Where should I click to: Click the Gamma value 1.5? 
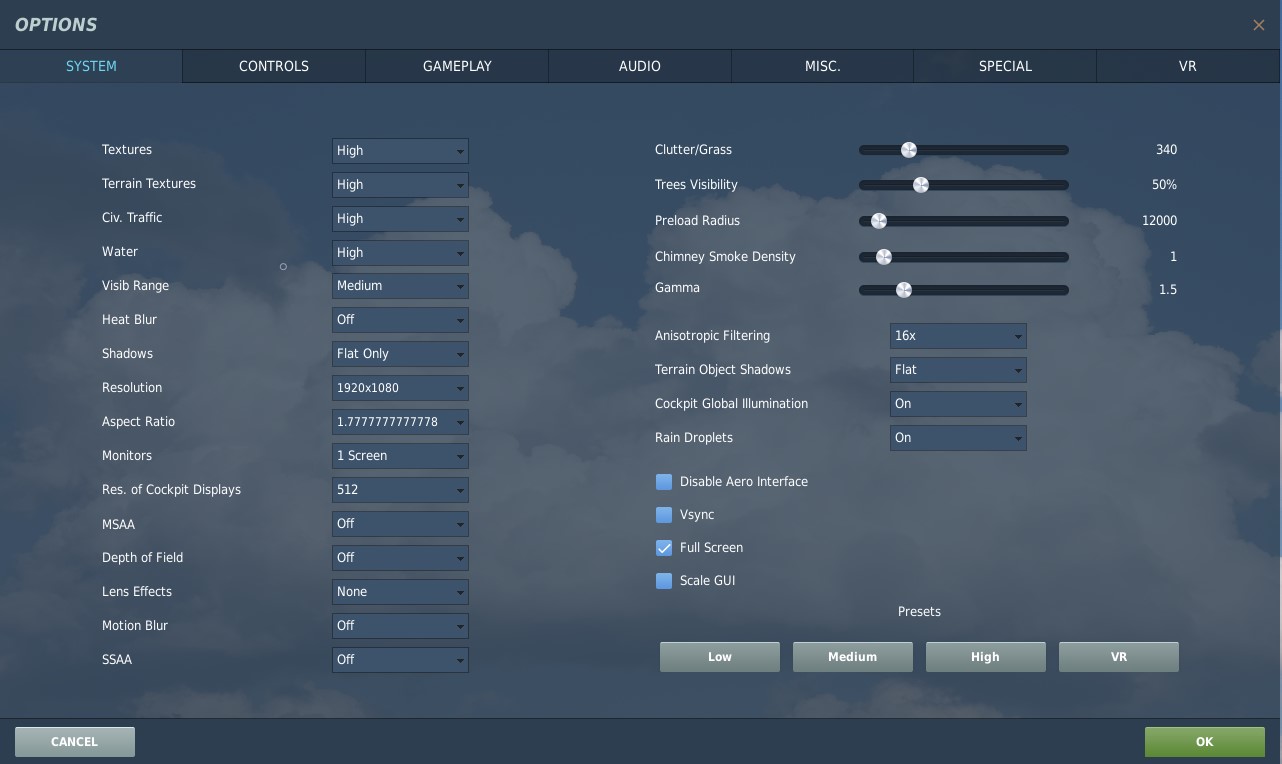[1168, 290]
